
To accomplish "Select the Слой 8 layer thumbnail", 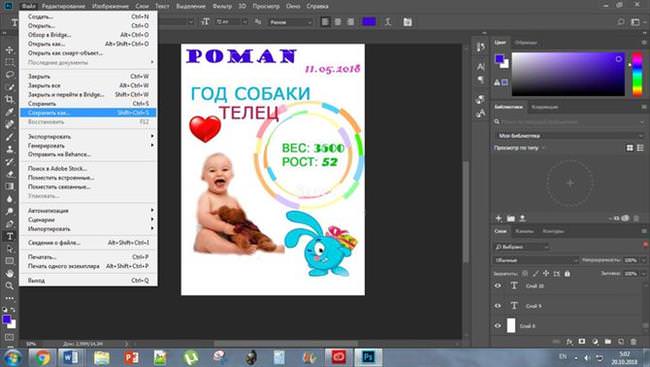I will 511,326.
